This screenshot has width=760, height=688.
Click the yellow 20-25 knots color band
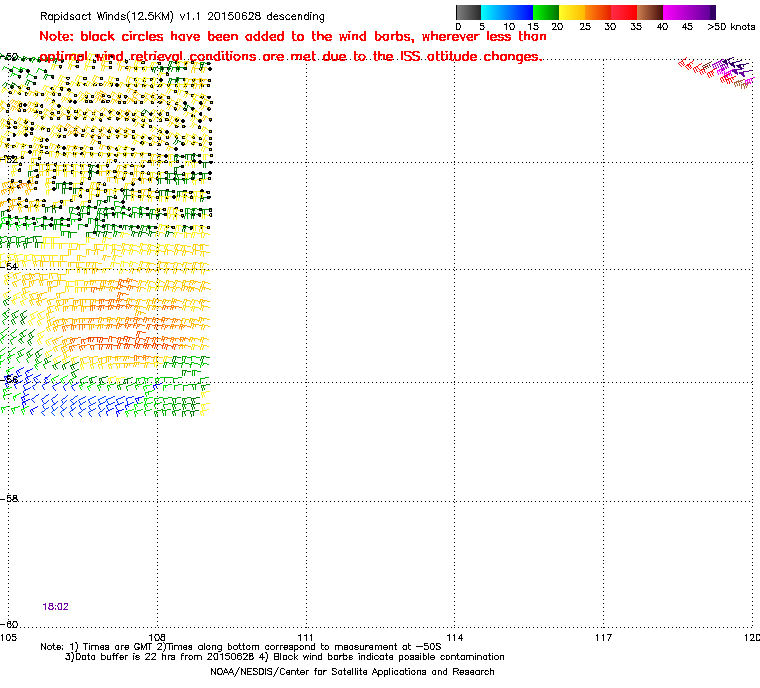[572, 12]
